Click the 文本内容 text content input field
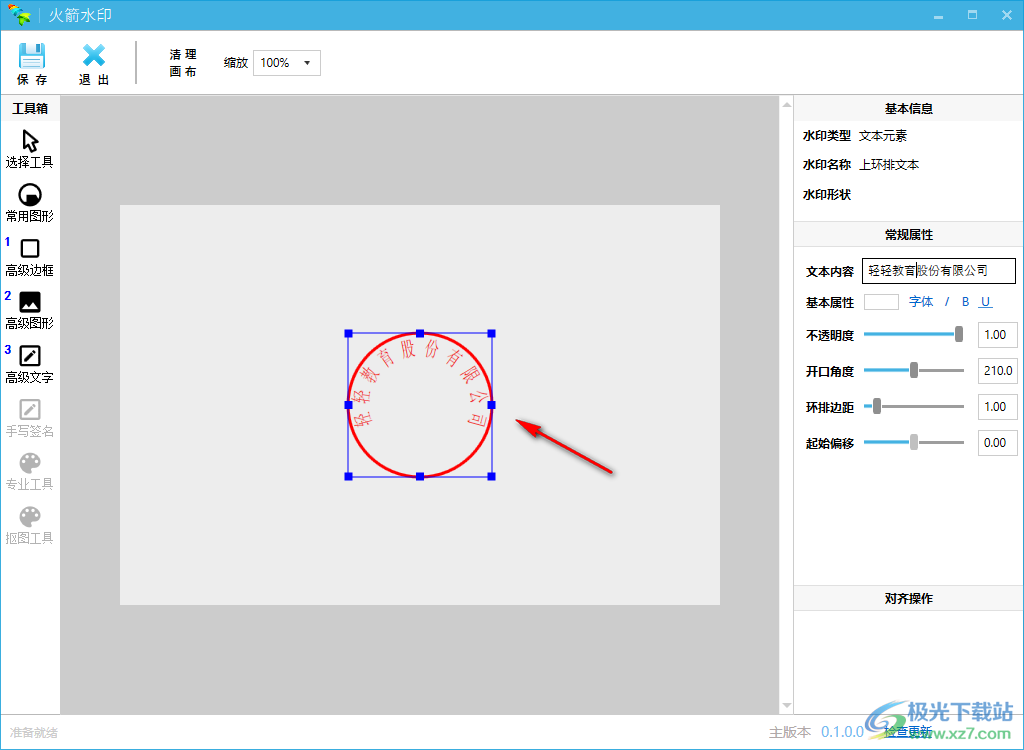Viewport: 1024px width, 750px height. coord(938,271)
